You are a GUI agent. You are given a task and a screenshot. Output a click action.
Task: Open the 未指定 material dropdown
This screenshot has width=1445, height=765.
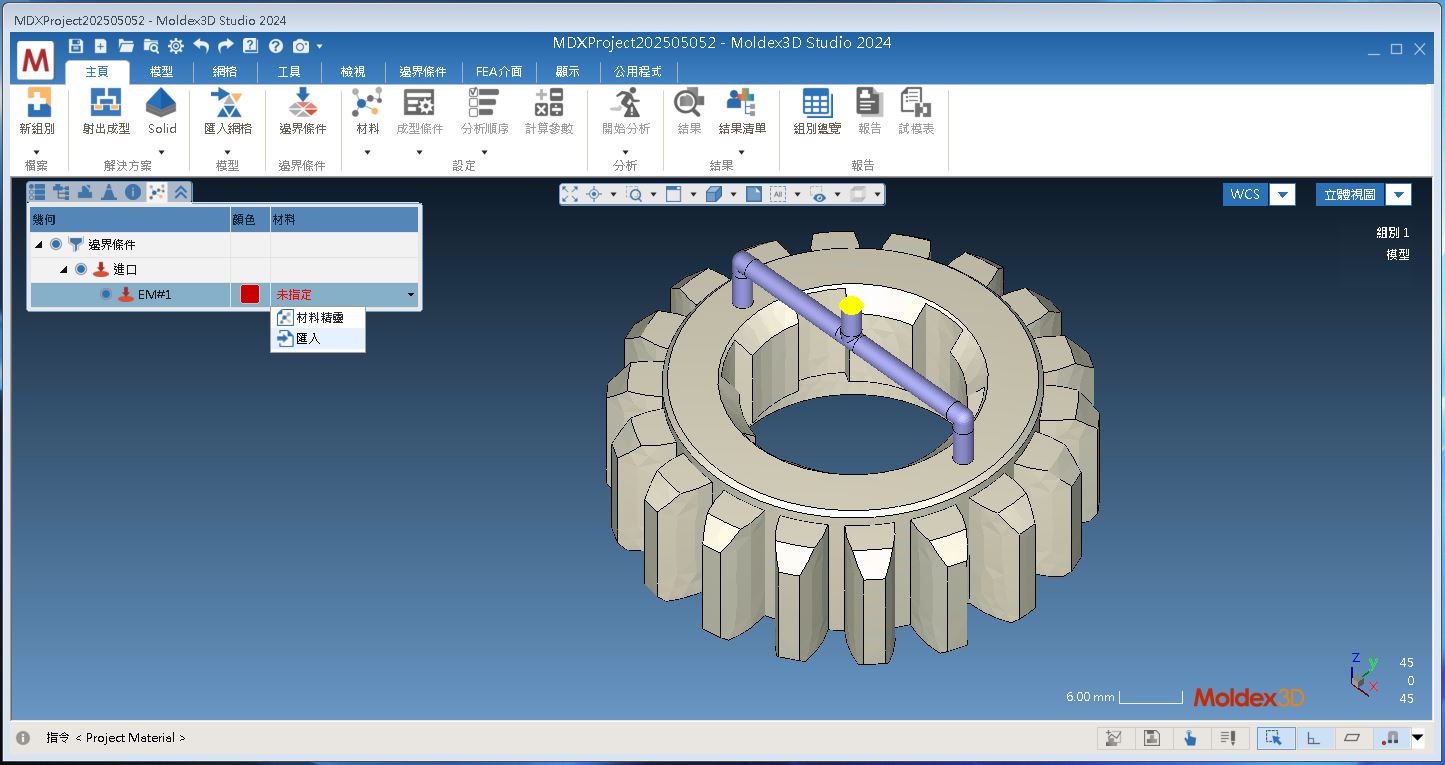(410, 295)
